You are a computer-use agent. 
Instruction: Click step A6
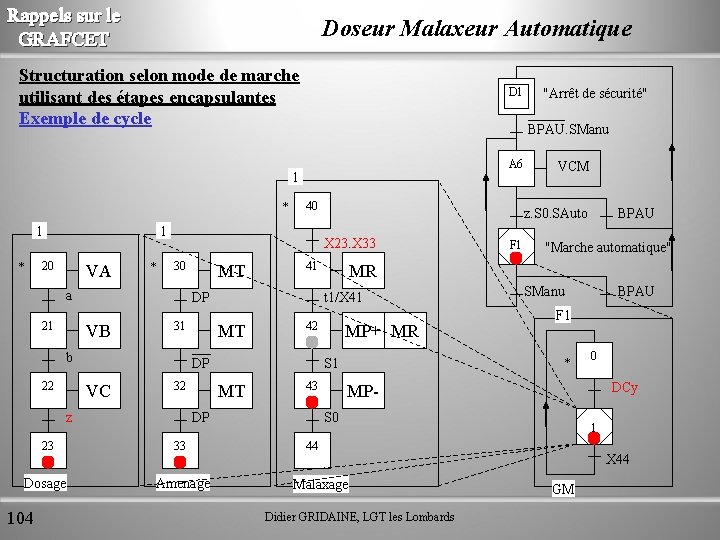click(516, 168)
